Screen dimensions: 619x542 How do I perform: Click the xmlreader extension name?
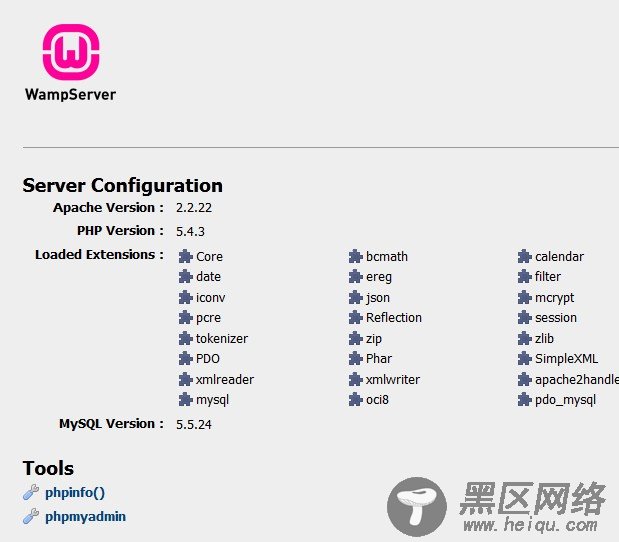[x=225, y=380]
